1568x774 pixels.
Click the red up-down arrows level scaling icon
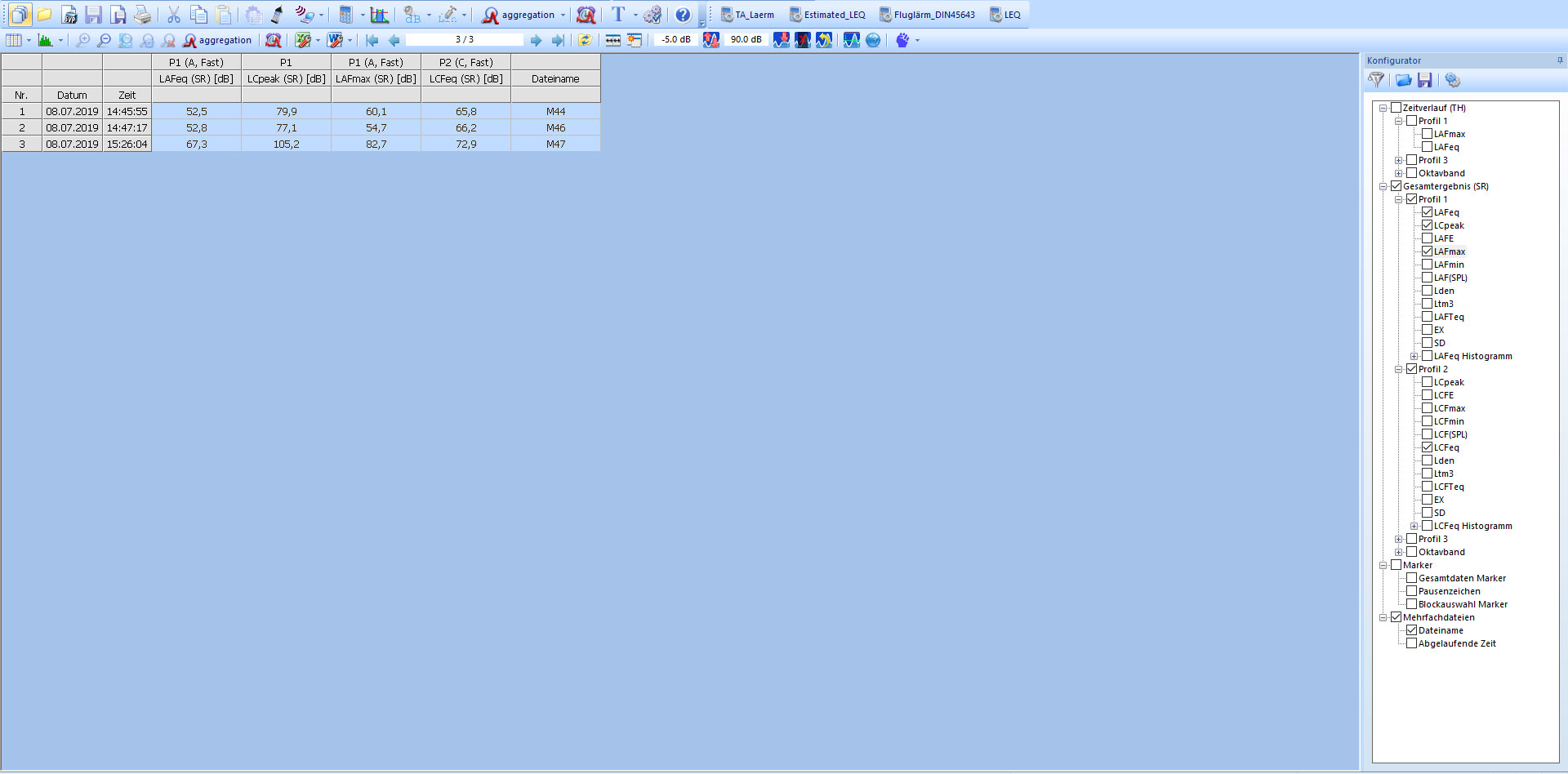tap(711, 40)
